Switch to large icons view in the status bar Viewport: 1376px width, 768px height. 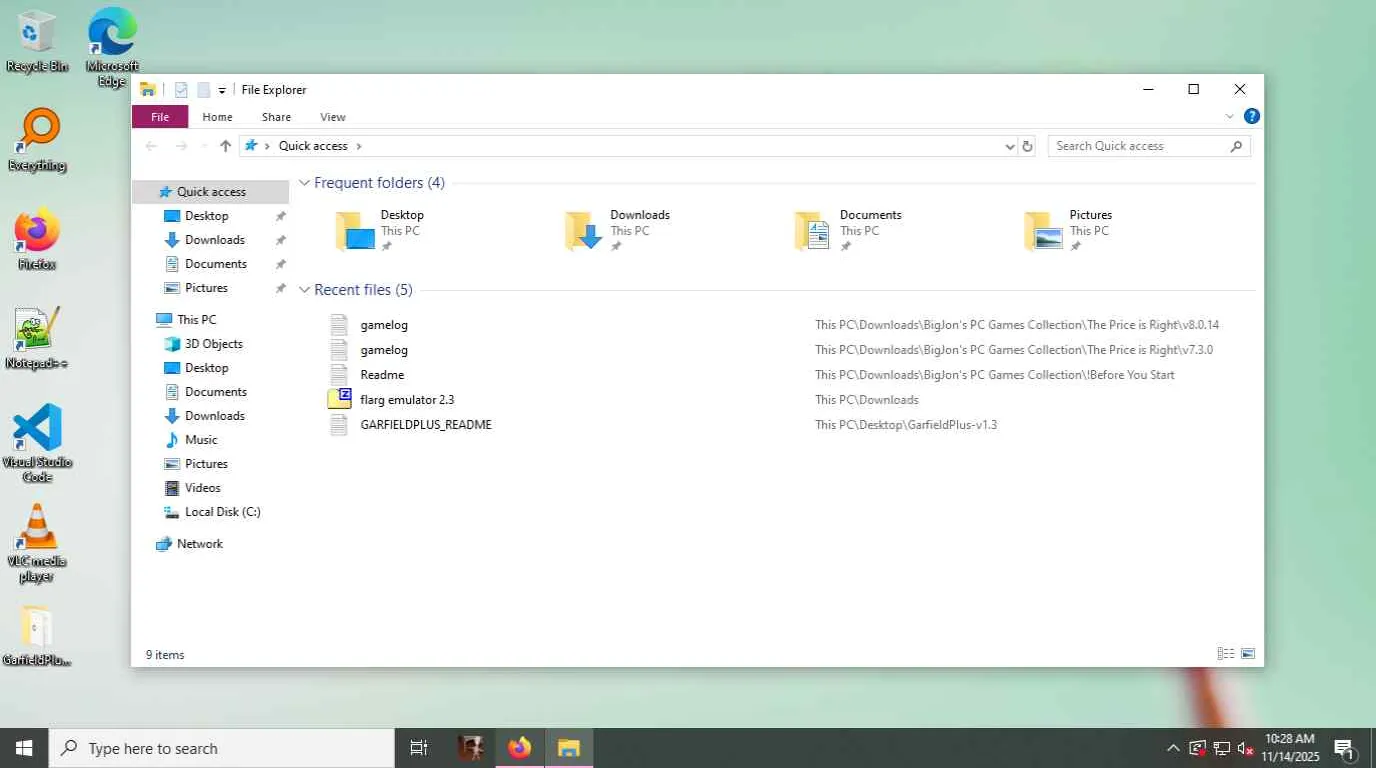tap(1248, 654)
